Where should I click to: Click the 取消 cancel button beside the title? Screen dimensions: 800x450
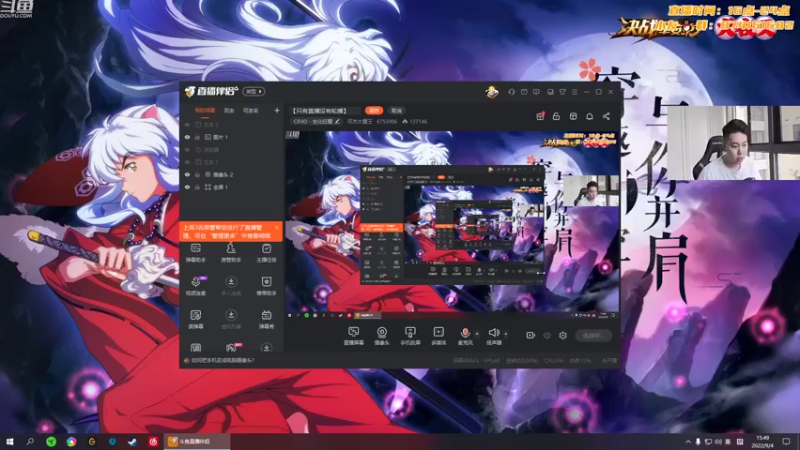click(x=396, y=110)
